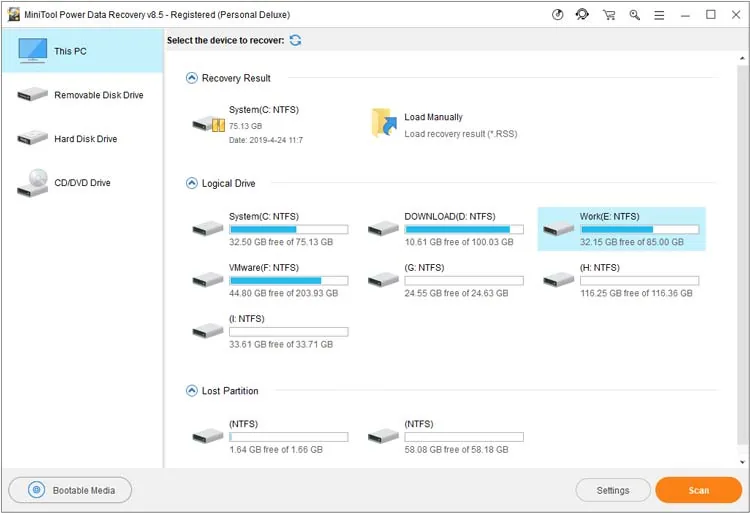Collapse the Lost Partition section
Viewport: 750px width, 513px height.
191,391
